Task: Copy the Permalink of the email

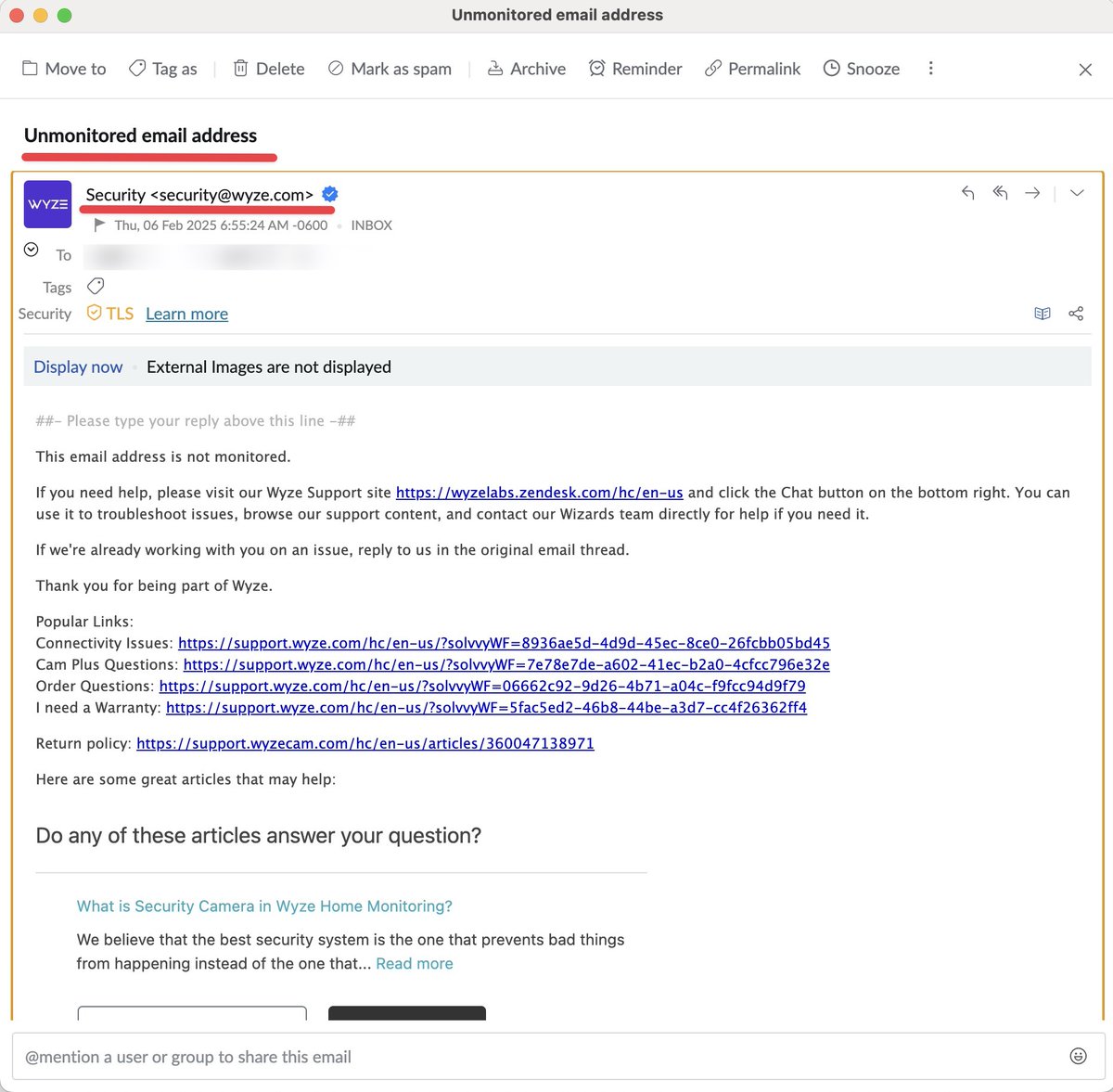Action: [752, 69]
